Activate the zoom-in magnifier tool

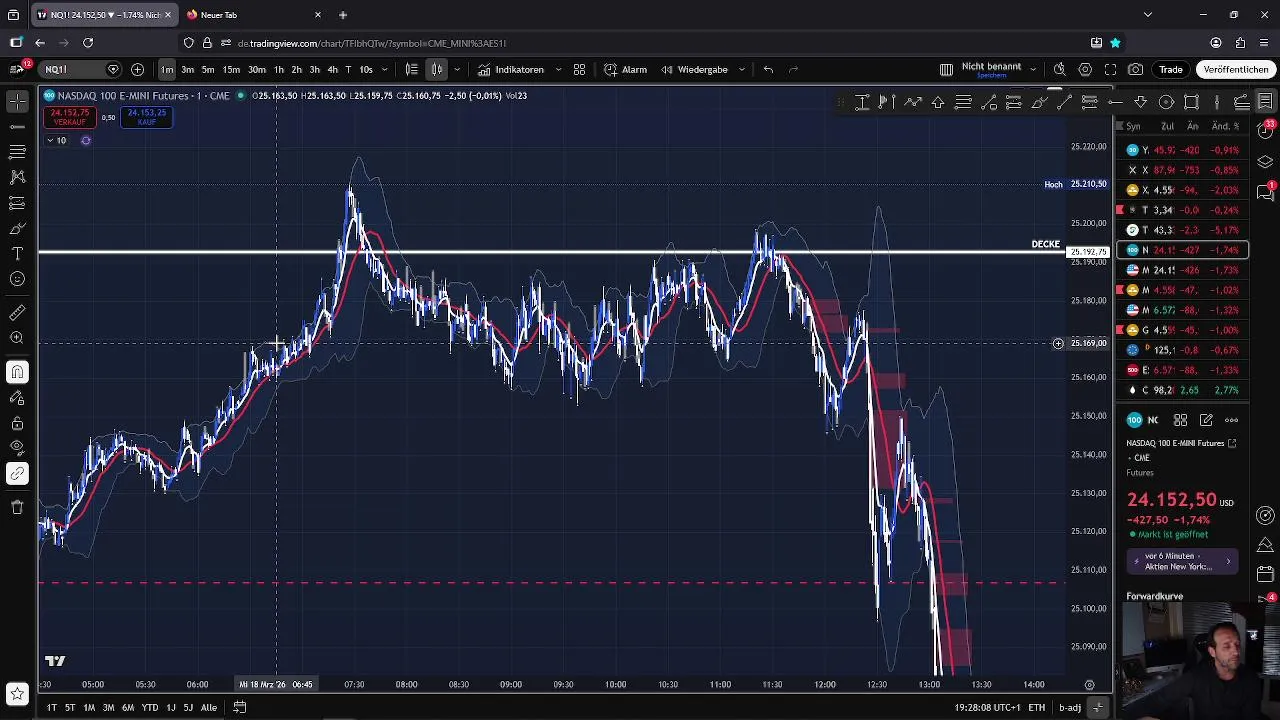tap(17, 338)
